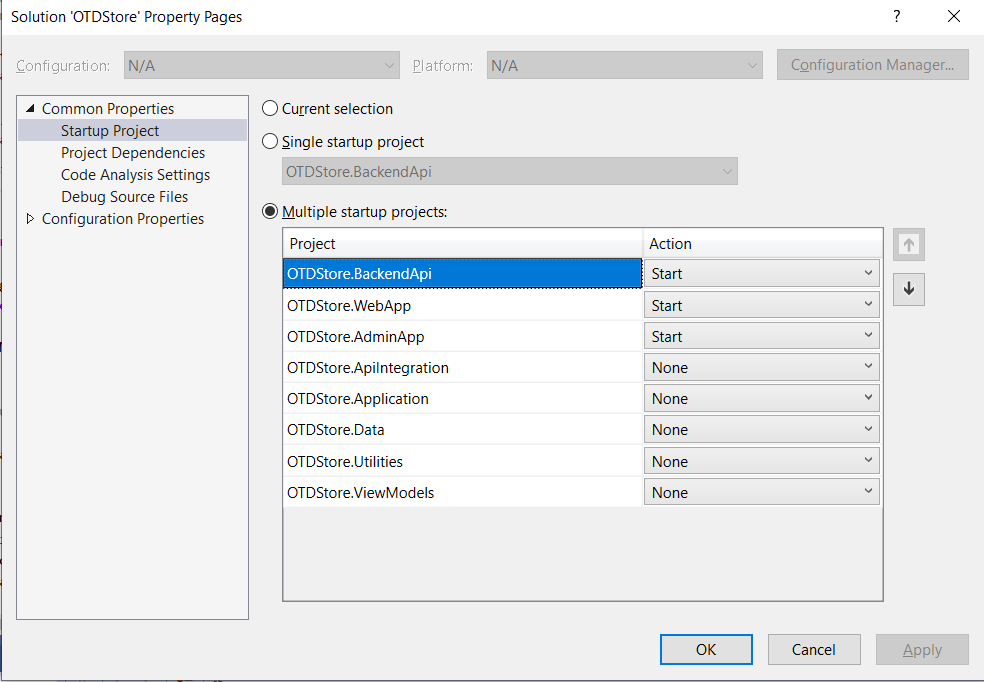This screenshot has width=984, height=682.
Task: Click the Cancel button
Action: click(814, 649)
